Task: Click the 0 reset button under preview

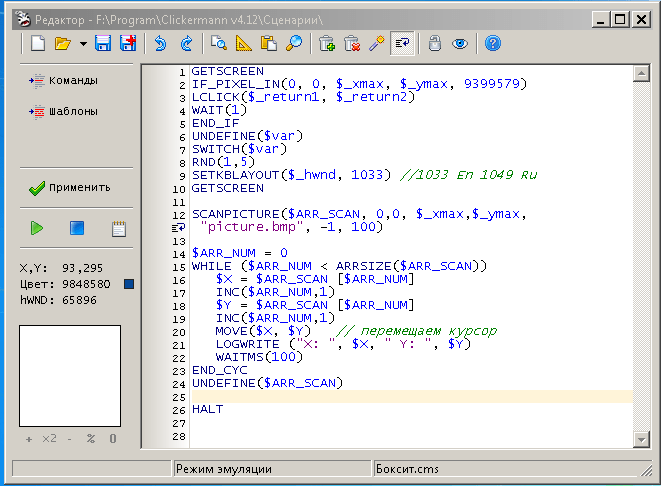Action: (x=113, y=438)
